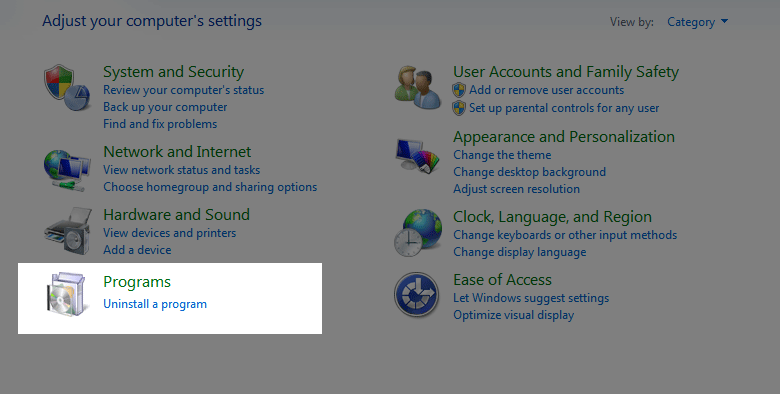Click View network status and tasks
The height and width of the screenshot is (394, 780).
click(x=182, y=170)
